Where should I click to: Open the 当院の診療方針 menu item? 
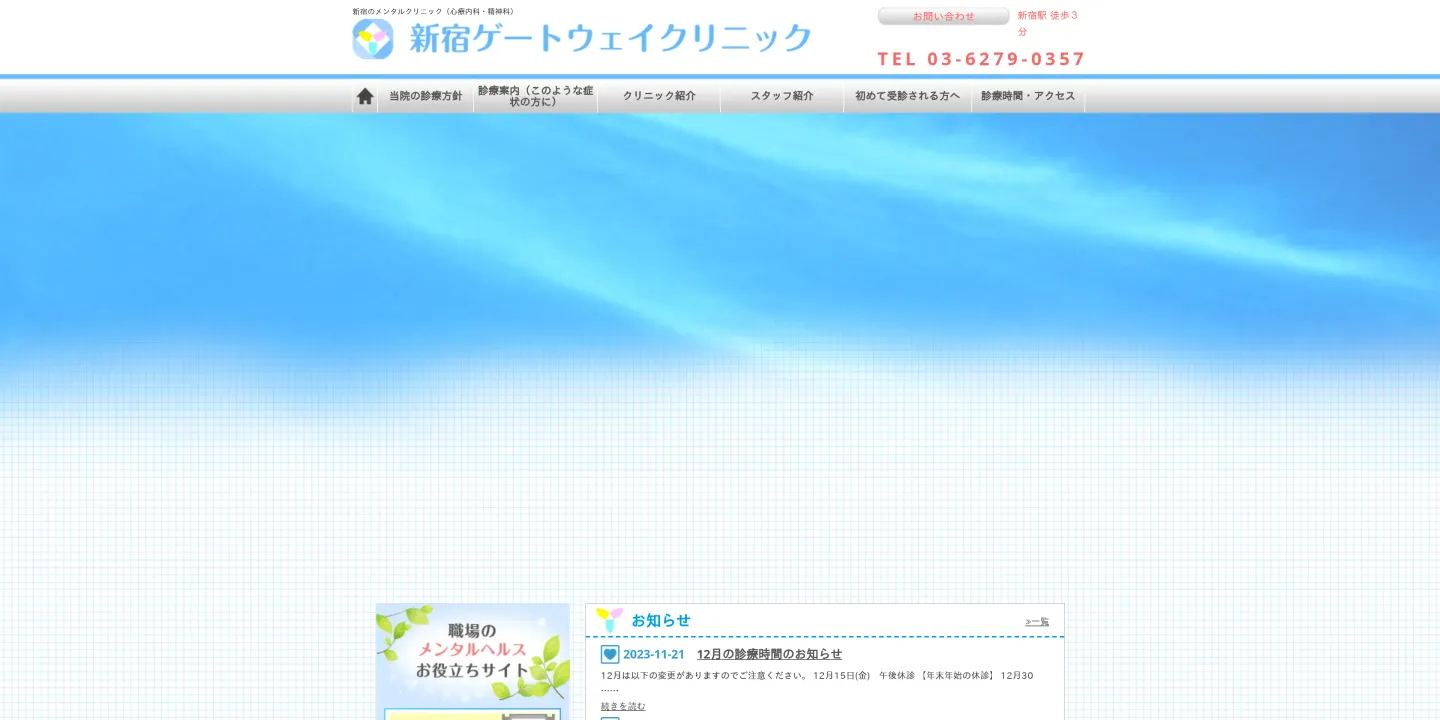425,96
